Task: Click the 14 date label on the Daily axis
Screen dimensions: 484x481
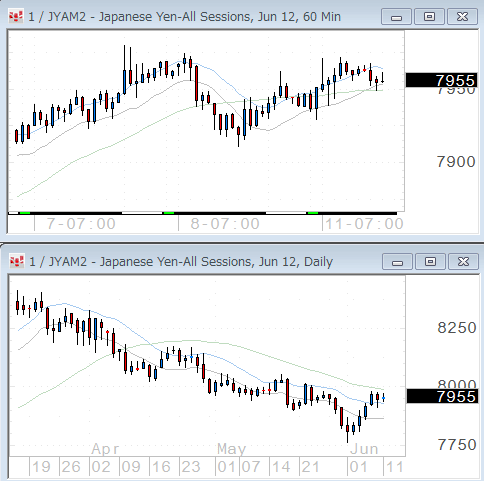Action: tap(281, 467)
